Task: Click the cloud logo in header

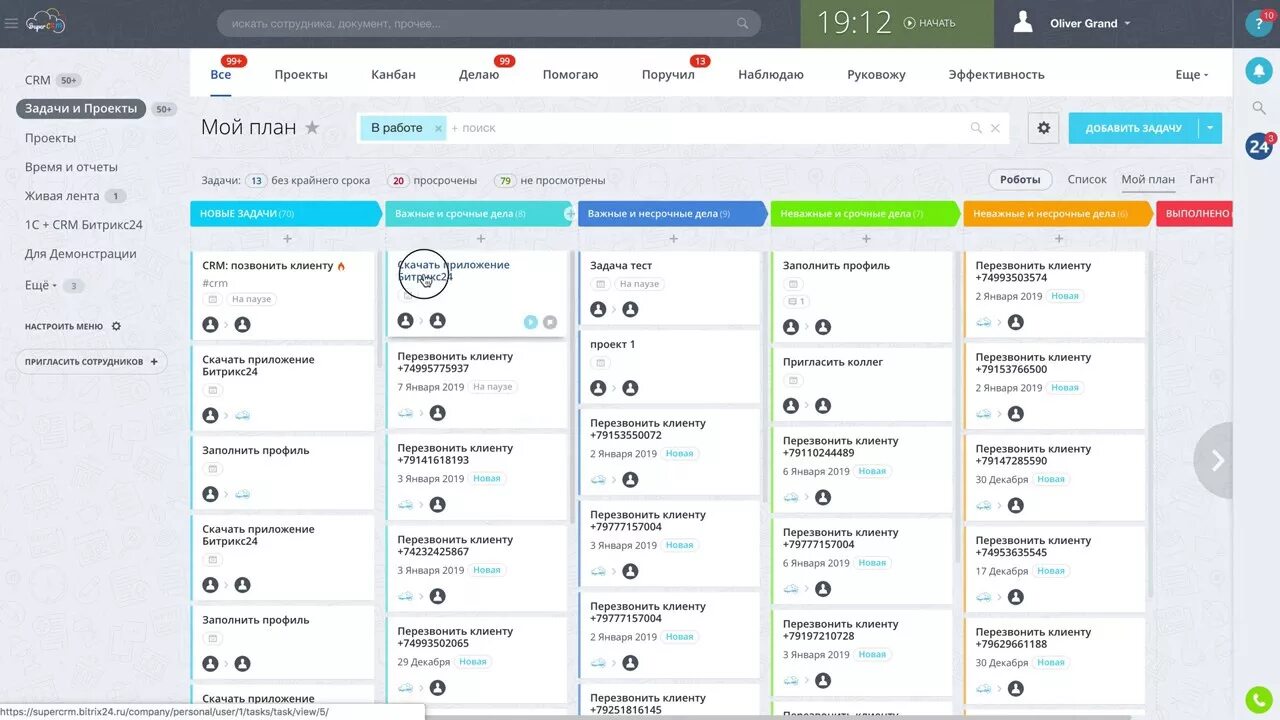Action: click(x=45, y=21)
